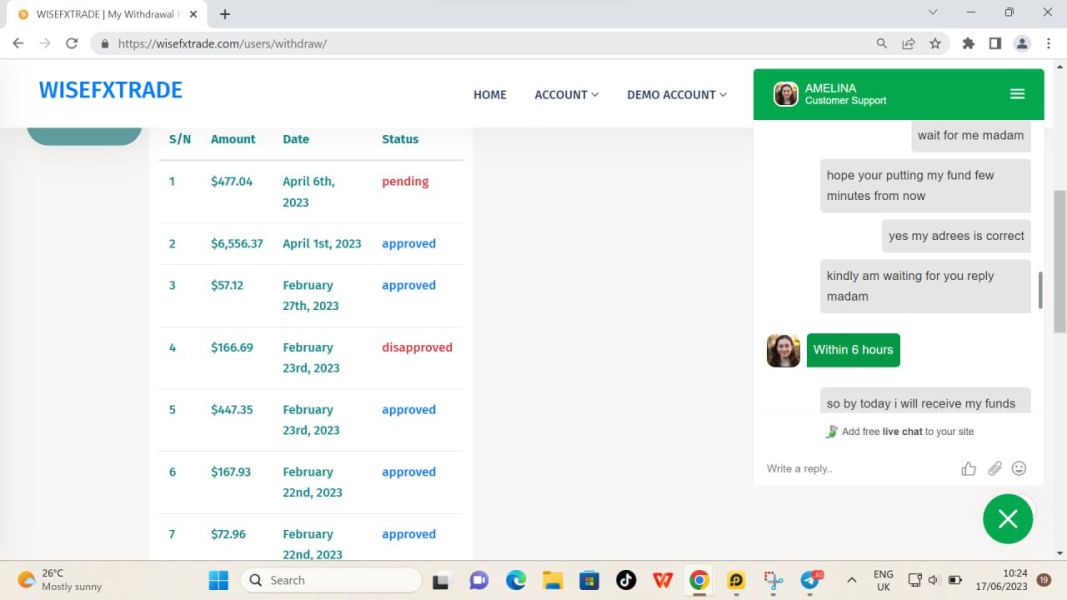Screen dimensions: 1067x600
Task: Share this page from address bar
Action: tap(908, 44)
